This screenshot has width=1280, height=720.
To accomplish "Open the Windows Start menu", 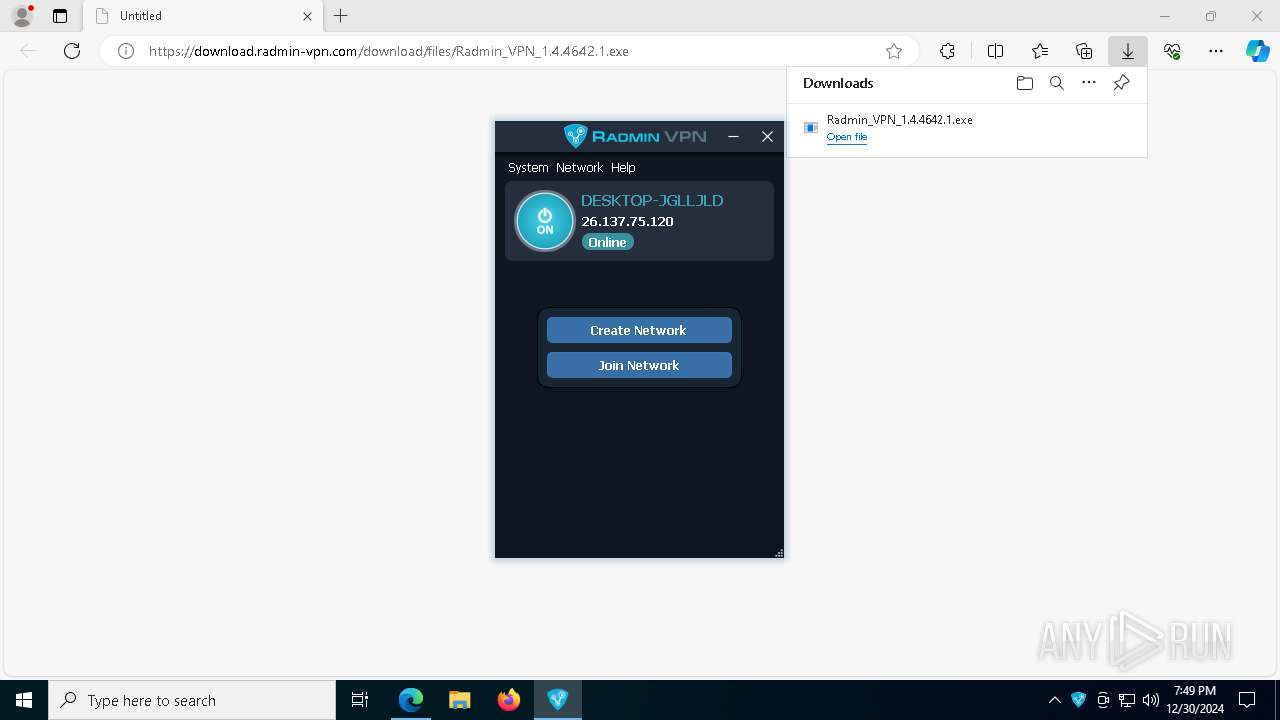I will 24,700.
